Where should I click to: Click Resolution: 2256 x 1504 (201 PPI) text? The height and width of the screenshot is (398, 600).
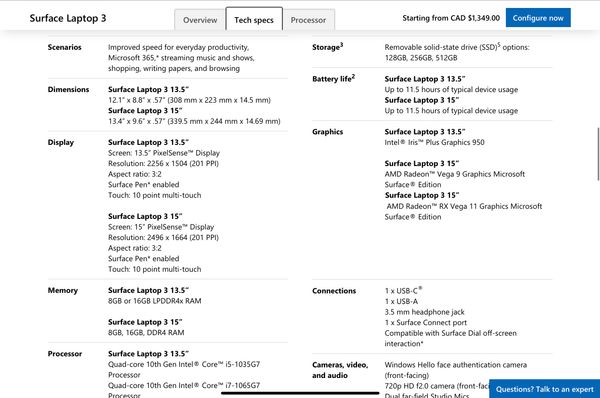(x=163, y=163)
